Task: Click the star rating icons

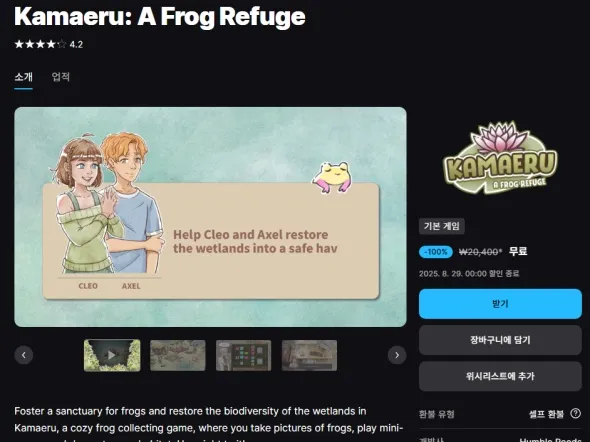Action: tap(40, 44)
